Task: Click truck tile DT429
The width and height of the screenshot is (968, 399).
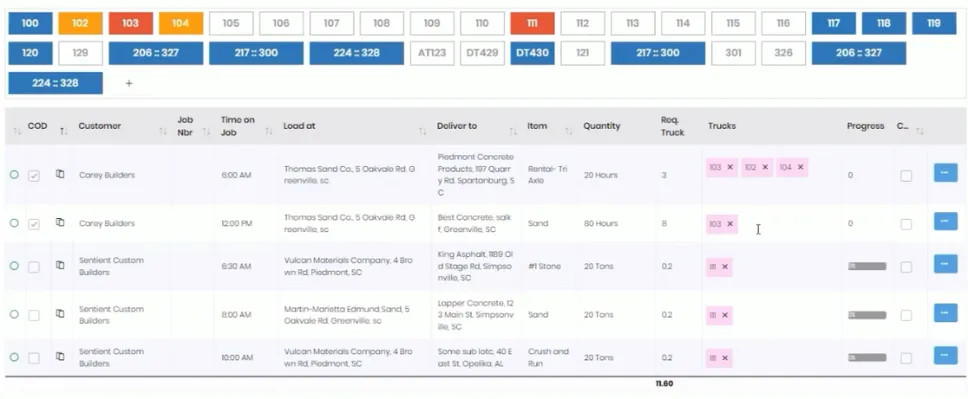Action: (x=482, y=53)
